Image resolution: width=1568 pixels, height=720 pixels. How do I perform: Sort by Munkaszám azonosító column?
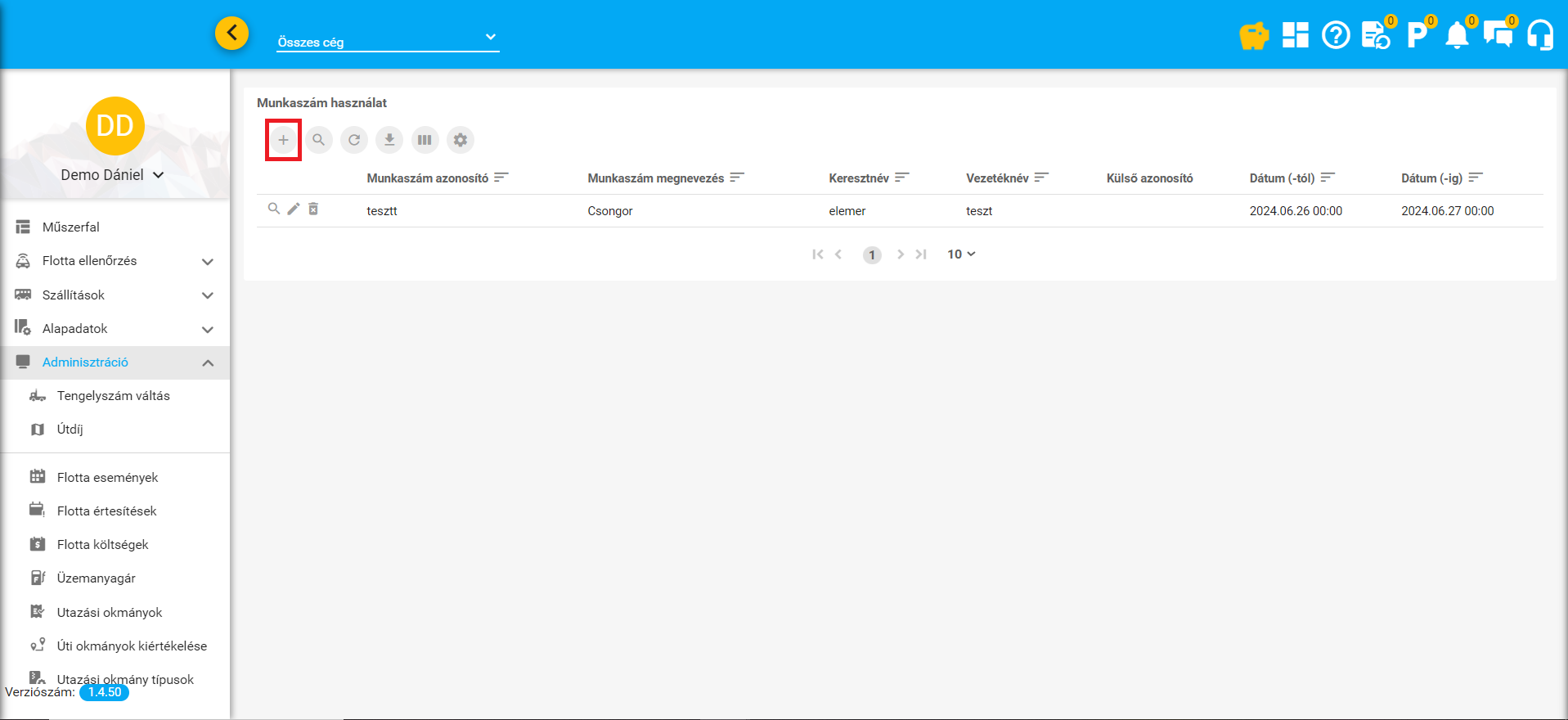point(427,178)
